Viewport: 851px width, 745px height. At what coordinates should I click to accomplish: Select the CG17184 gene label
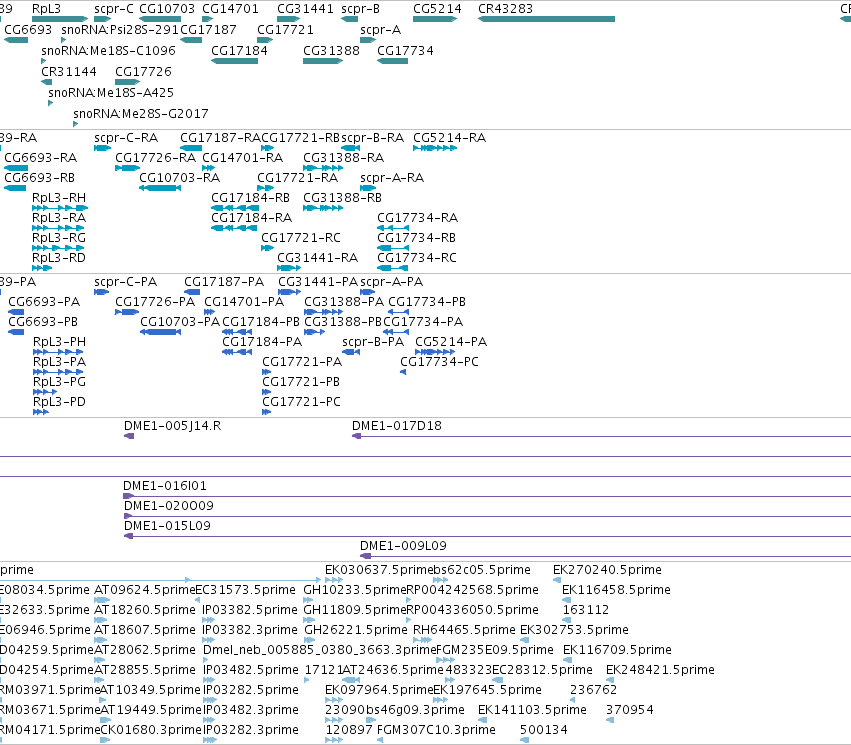click(239, 50)
